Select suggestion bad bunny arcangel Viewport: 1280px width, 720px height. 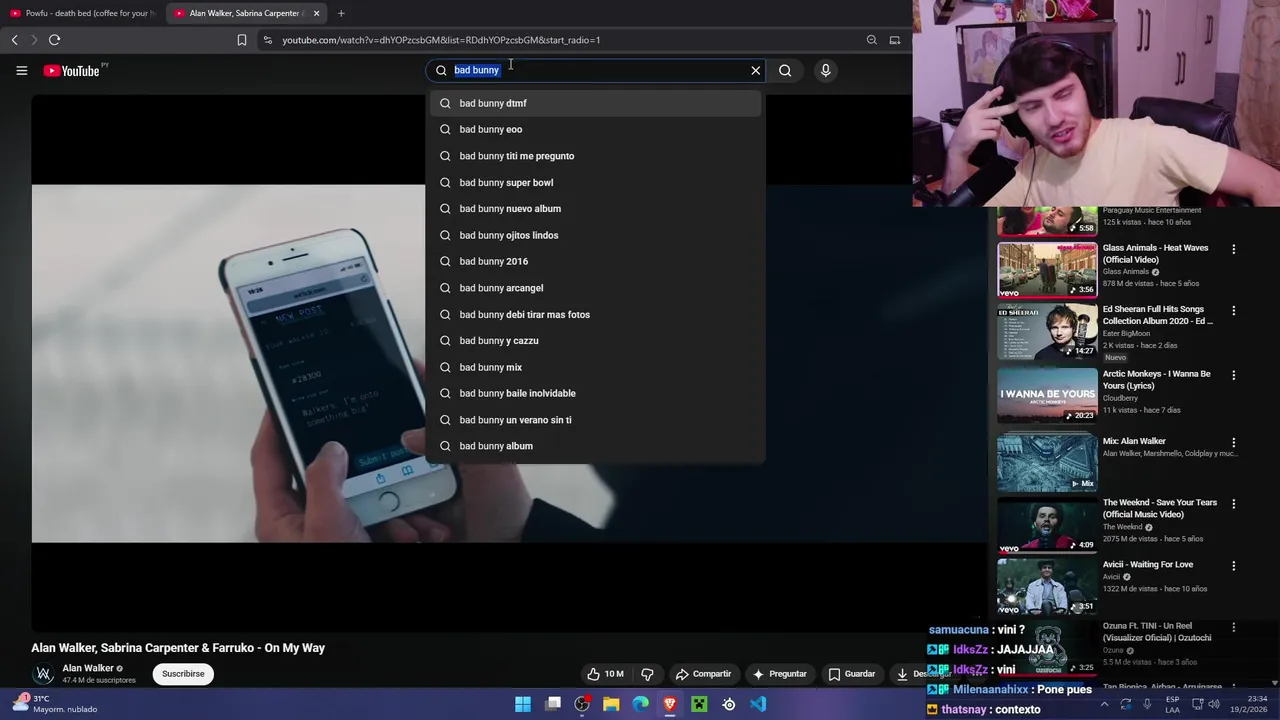click(595, 288)
